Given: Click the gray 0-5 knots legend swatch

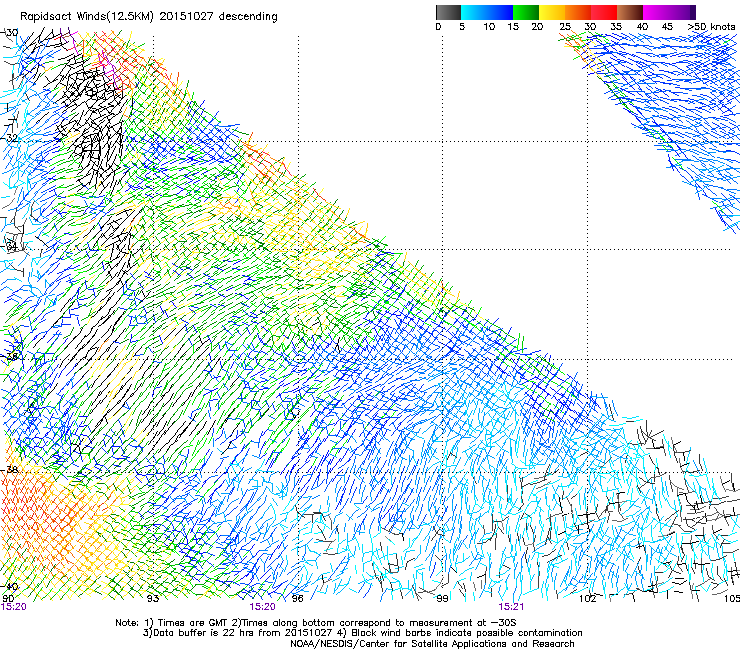Looking at the screenshot, I should (448, 12).
